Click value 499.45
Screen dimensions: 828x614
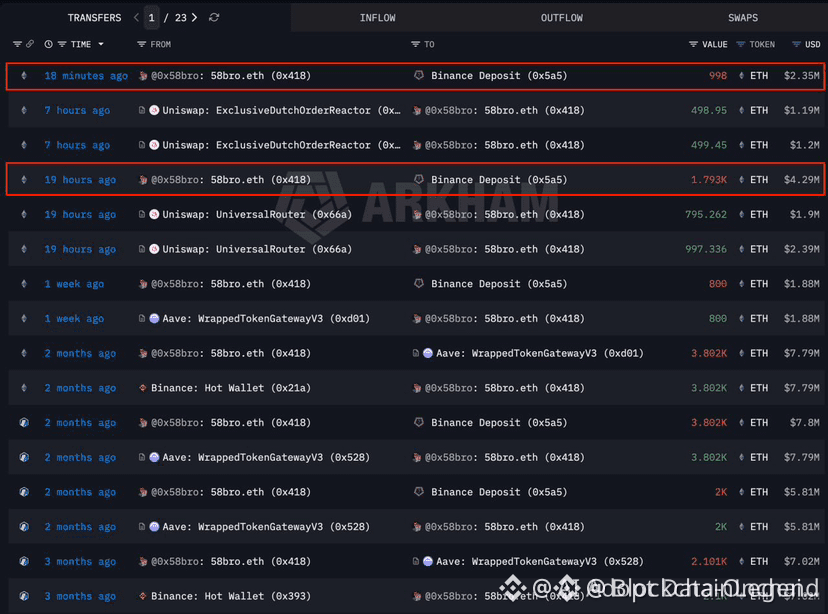(x=709, y=145)
